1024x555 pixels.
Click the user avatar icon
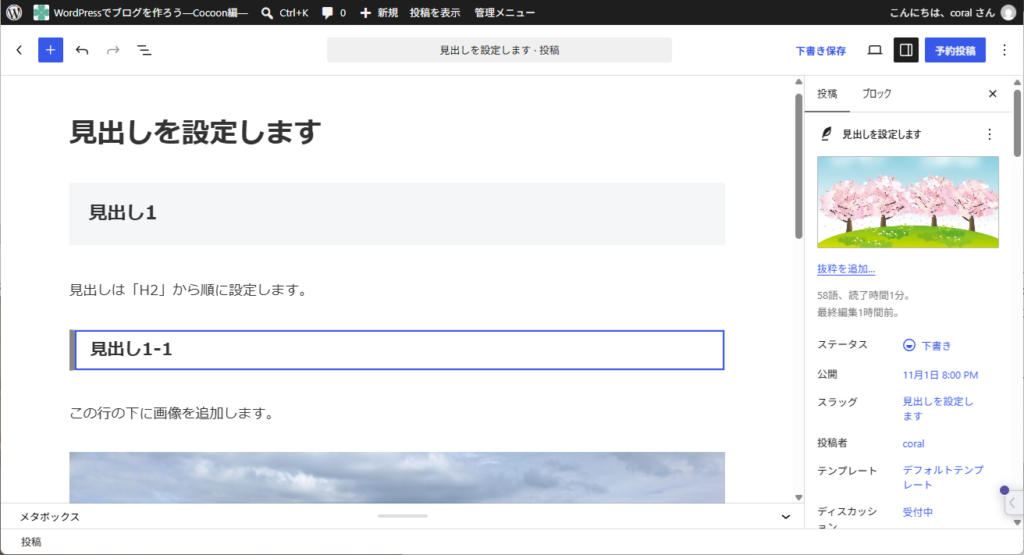[1009, 12]
